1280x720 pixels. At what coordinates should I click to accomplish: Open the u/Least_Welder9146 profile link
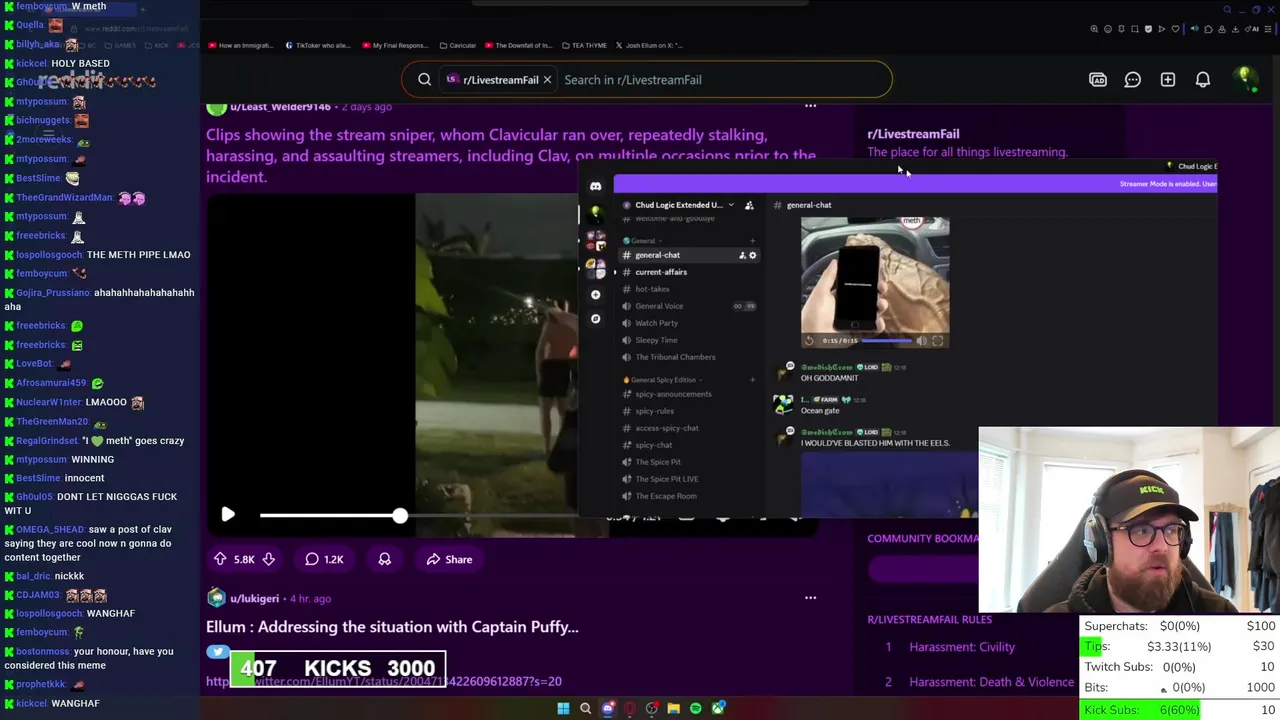click(x=280, y=107)
